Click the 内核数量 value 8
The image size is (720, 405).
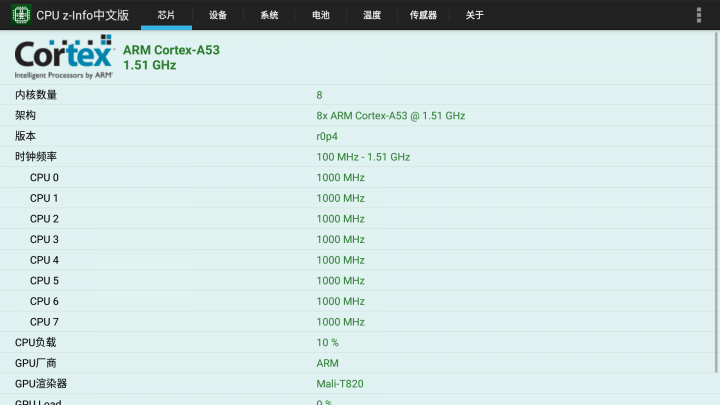coord(319,95)
